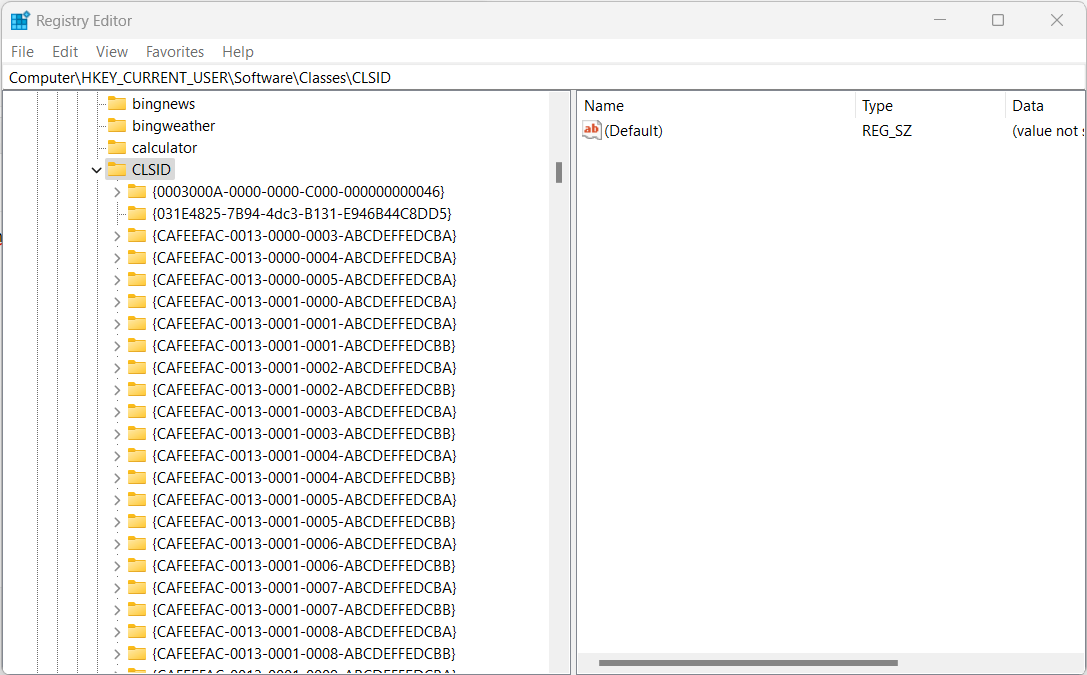Expand the {CAFEEFAC-0013-0001-0001-ABCDEFFEDCBA} key
The height and width of the screenshot is (675, 1087).
117,324
